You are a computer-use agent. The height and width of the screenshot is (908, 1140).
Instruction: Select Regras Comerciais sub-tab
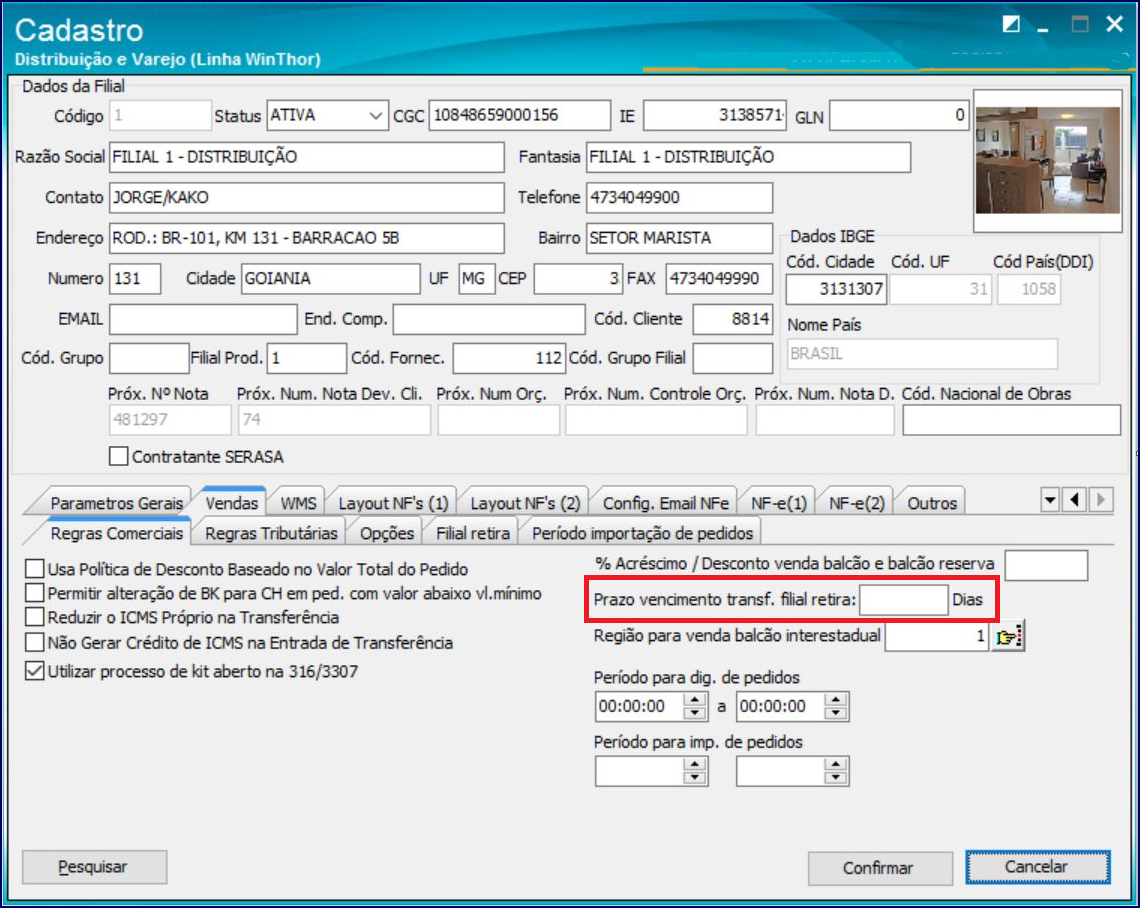coord(116,533)
